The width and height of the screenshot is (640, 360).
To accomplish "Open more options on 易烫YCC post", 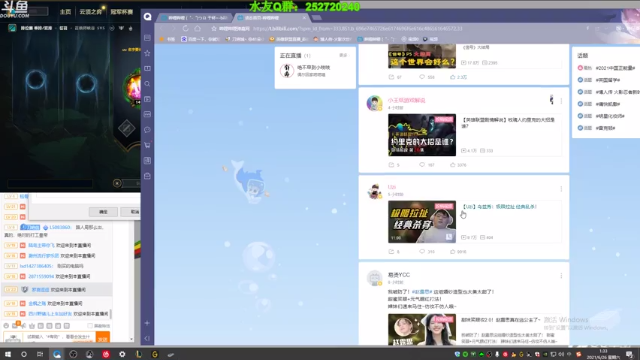I will 561,276.
